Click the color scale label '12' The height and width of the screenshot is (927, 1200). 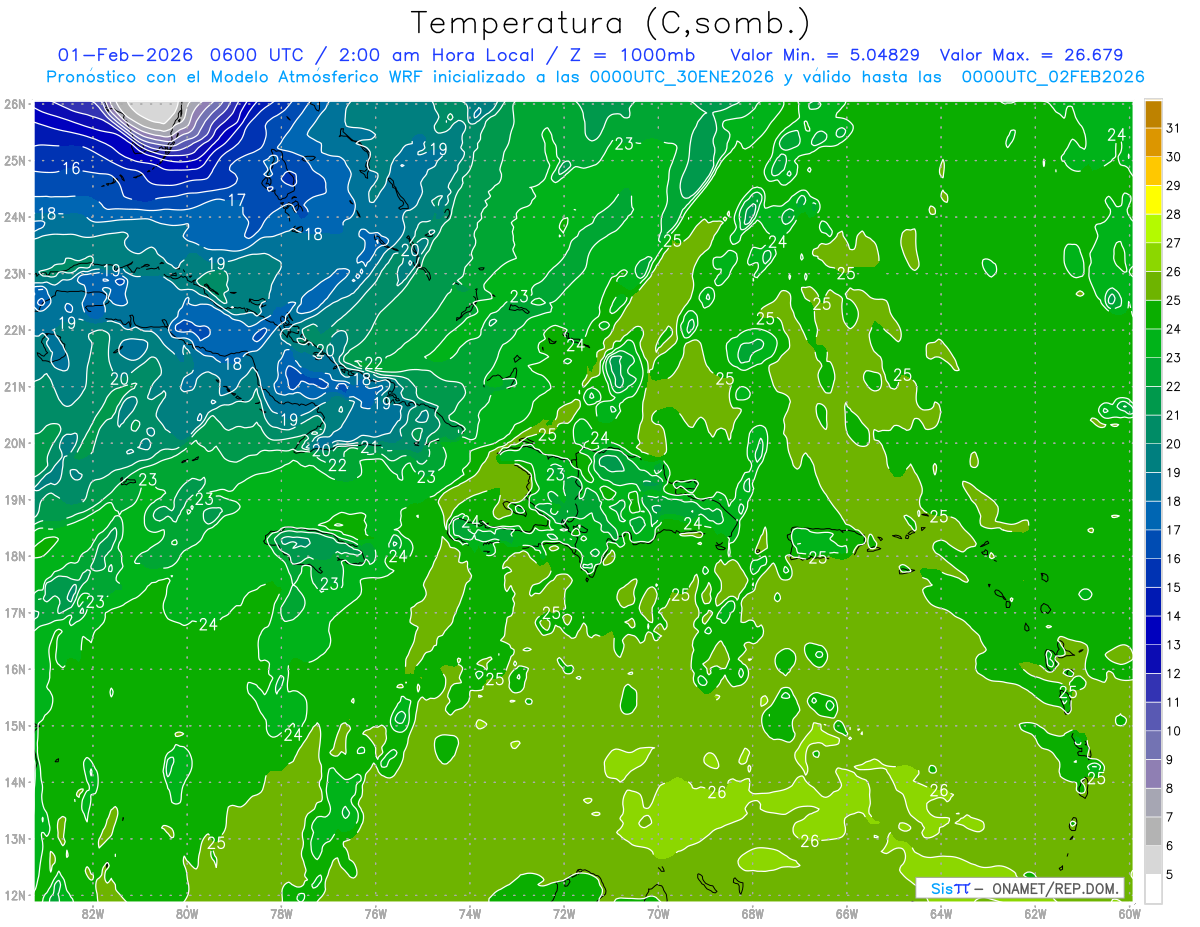tap(1173, 673)
